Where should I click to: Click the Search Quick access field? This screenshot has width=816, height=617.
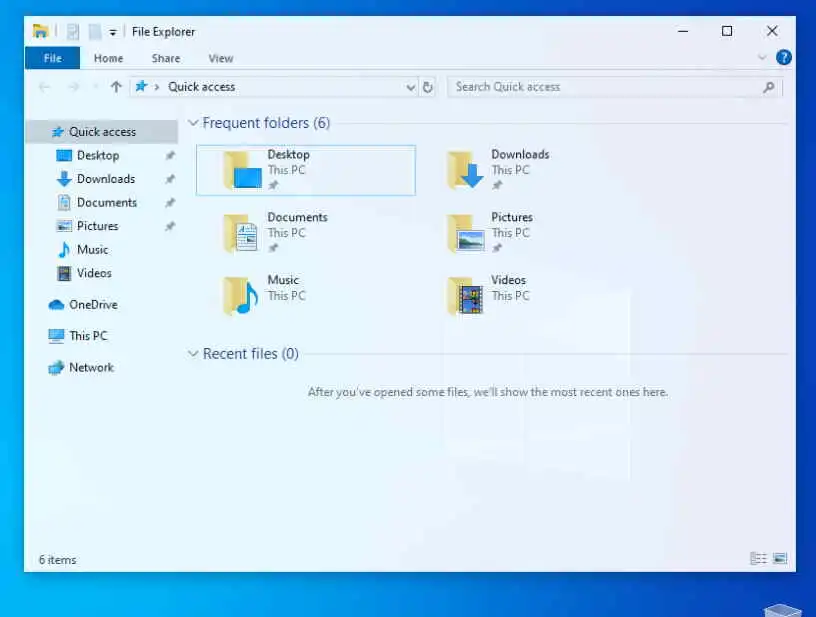point(615,87)
